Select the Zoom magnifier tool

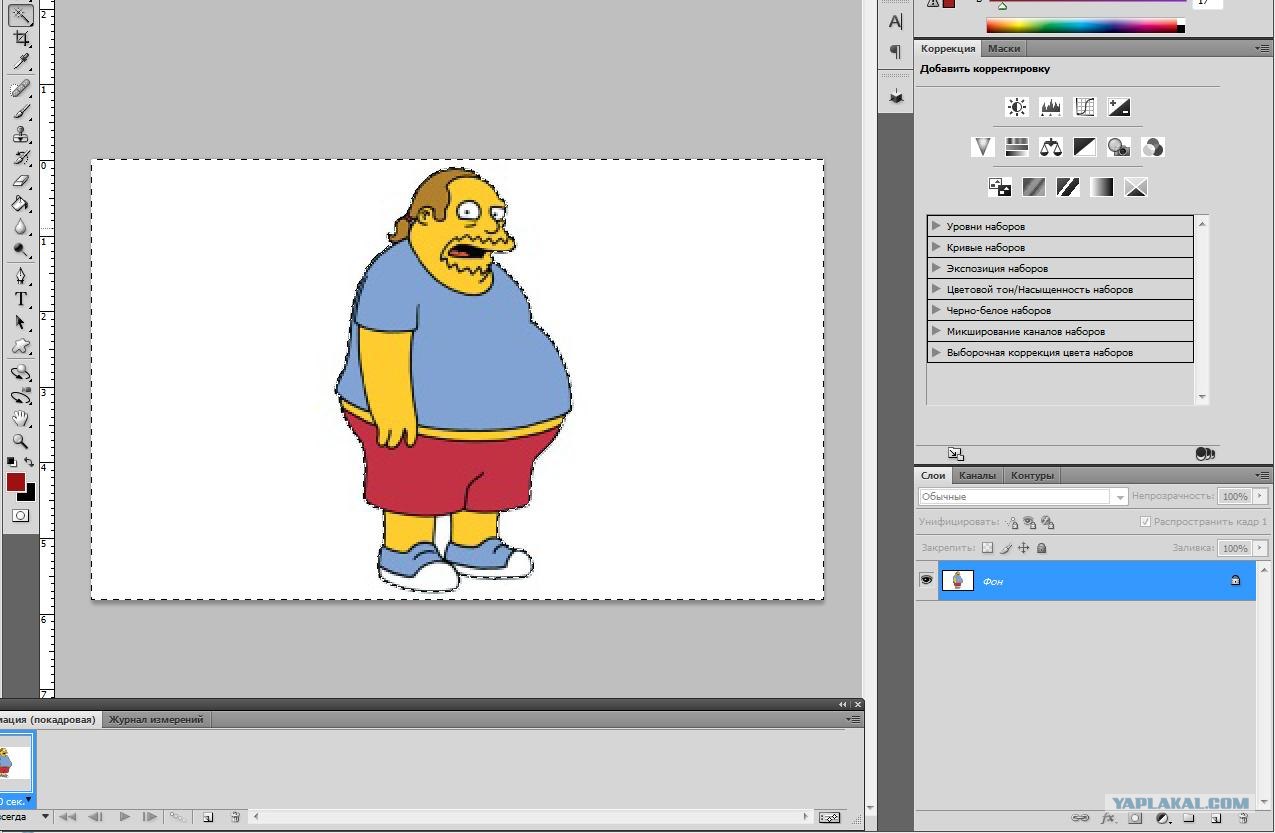(21, 441)
